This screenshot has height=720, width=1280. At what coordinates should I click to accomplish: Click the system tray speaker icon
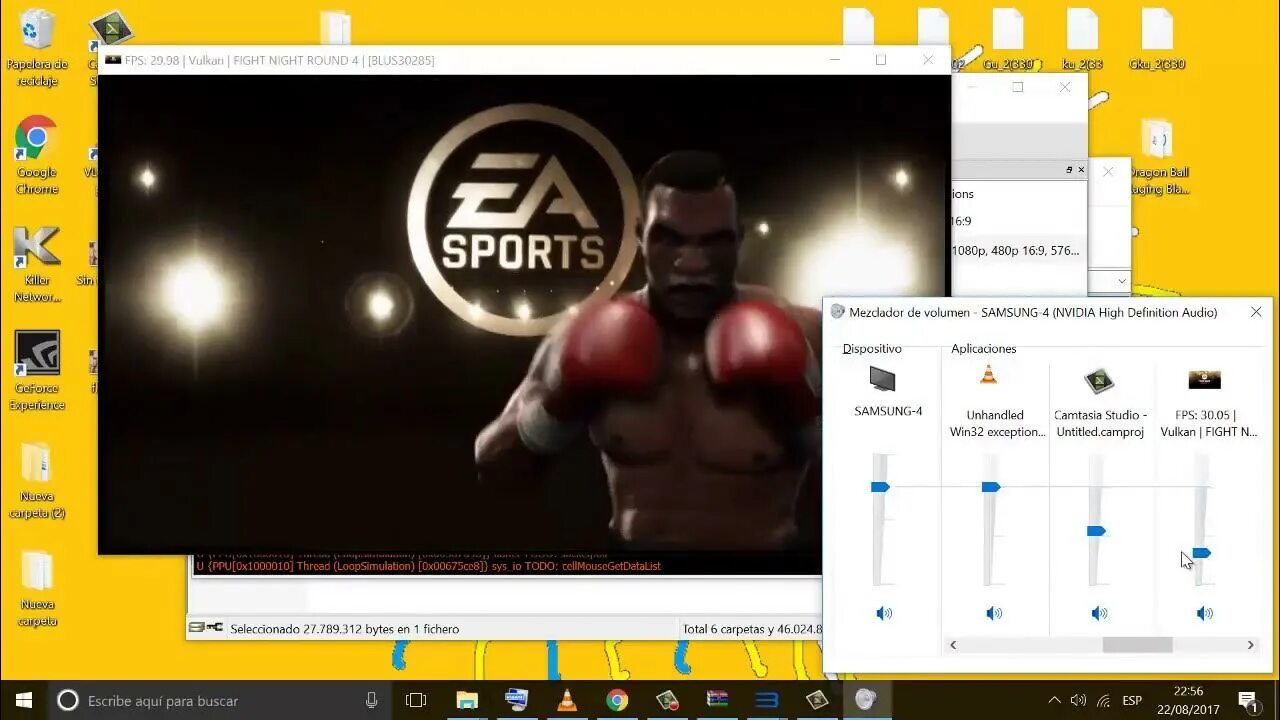pos(1078,700)
